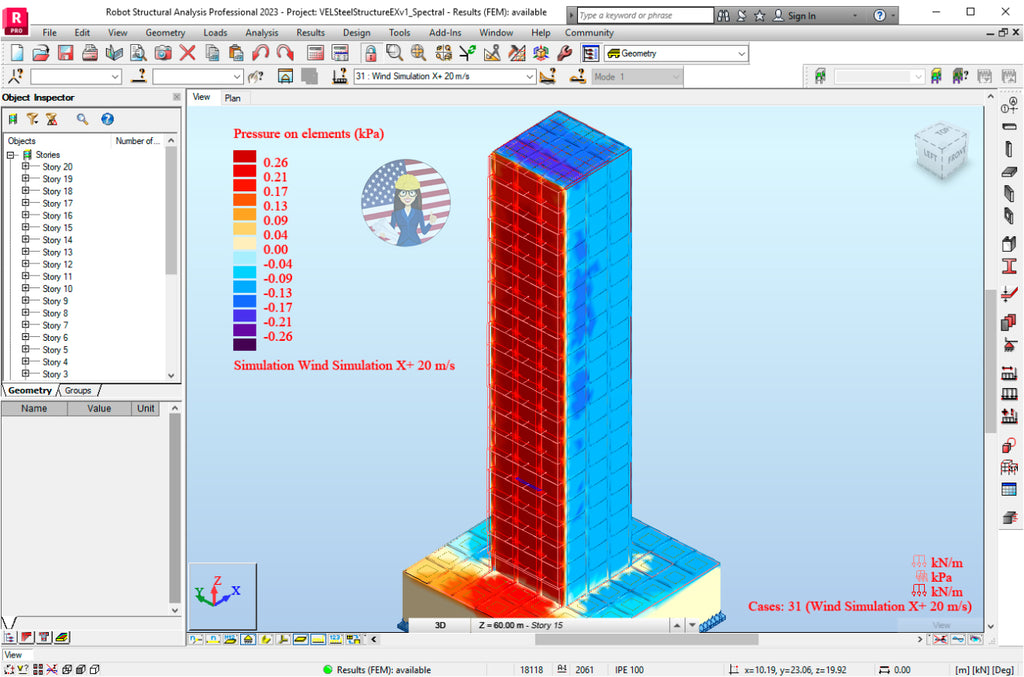Step up the story level arrow

[677, 625]
